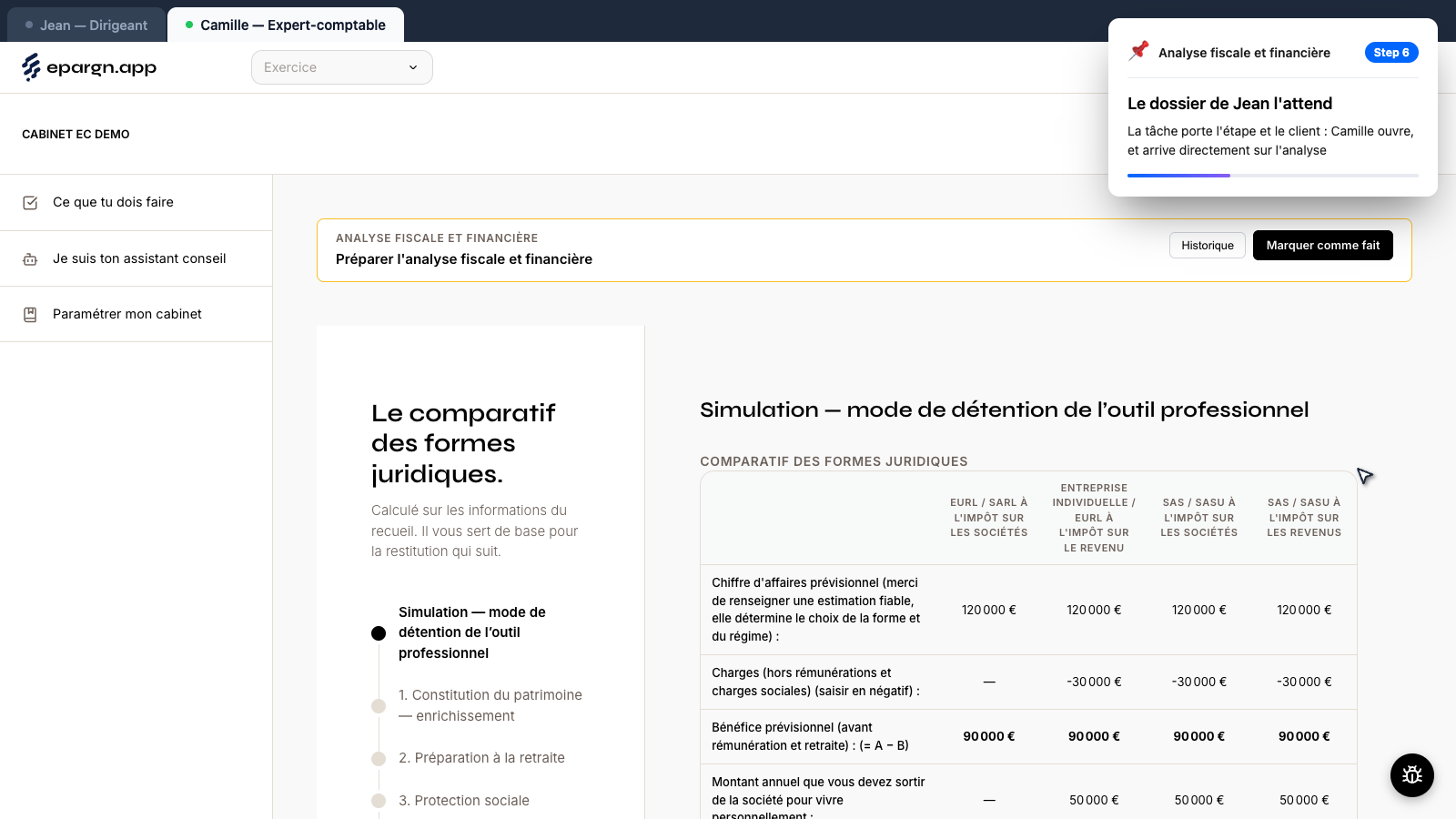Open Je suis ton assistant conseil

point(136,258)
